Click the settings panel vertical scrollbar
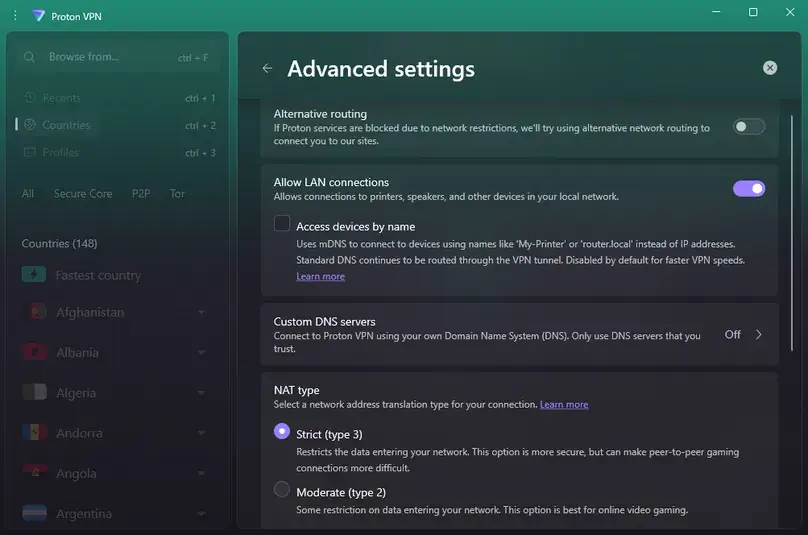Screen dimensions: 808x535 coord(792,233)
